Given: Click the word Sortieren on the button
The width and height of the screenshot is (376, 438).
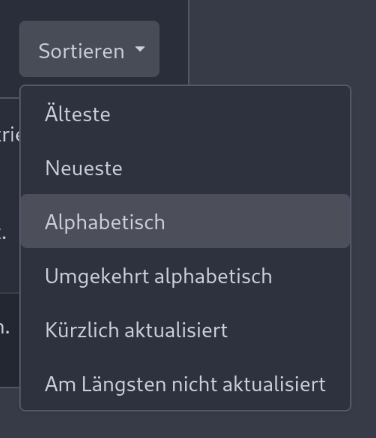Looking at the screenshot, I should point(81,51).
